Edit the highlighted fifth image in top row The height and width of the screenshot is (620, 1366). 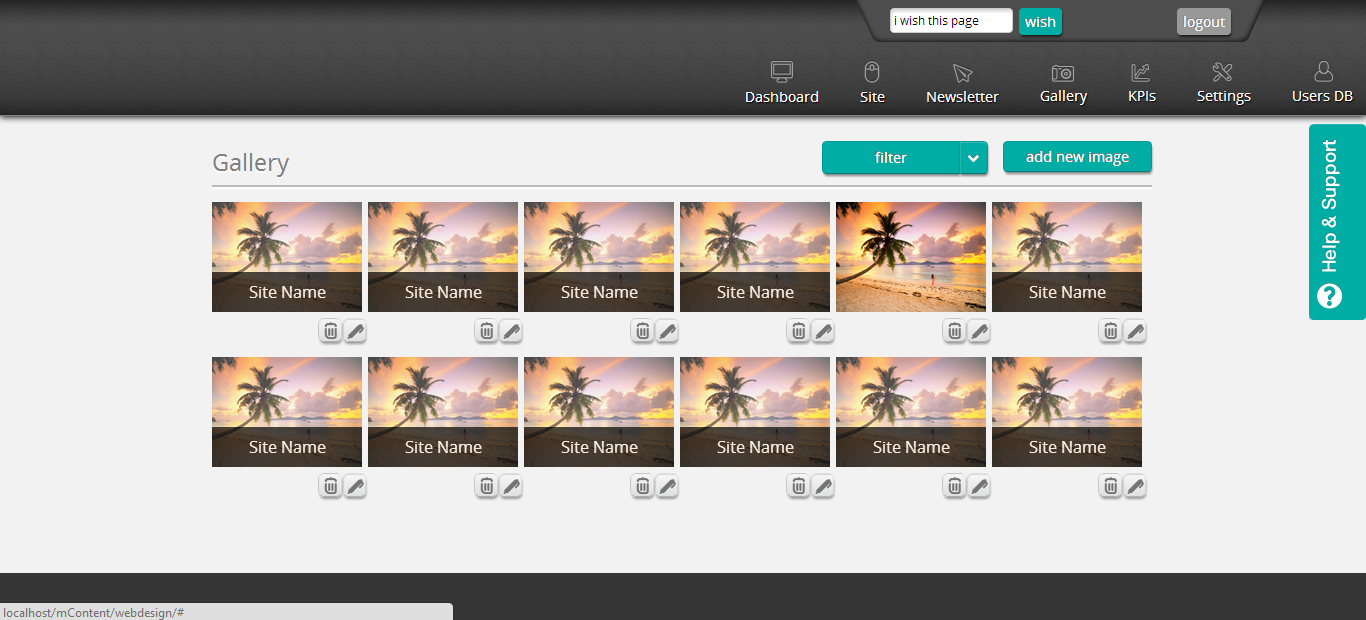pyautogui.click(x=979, y=331)
